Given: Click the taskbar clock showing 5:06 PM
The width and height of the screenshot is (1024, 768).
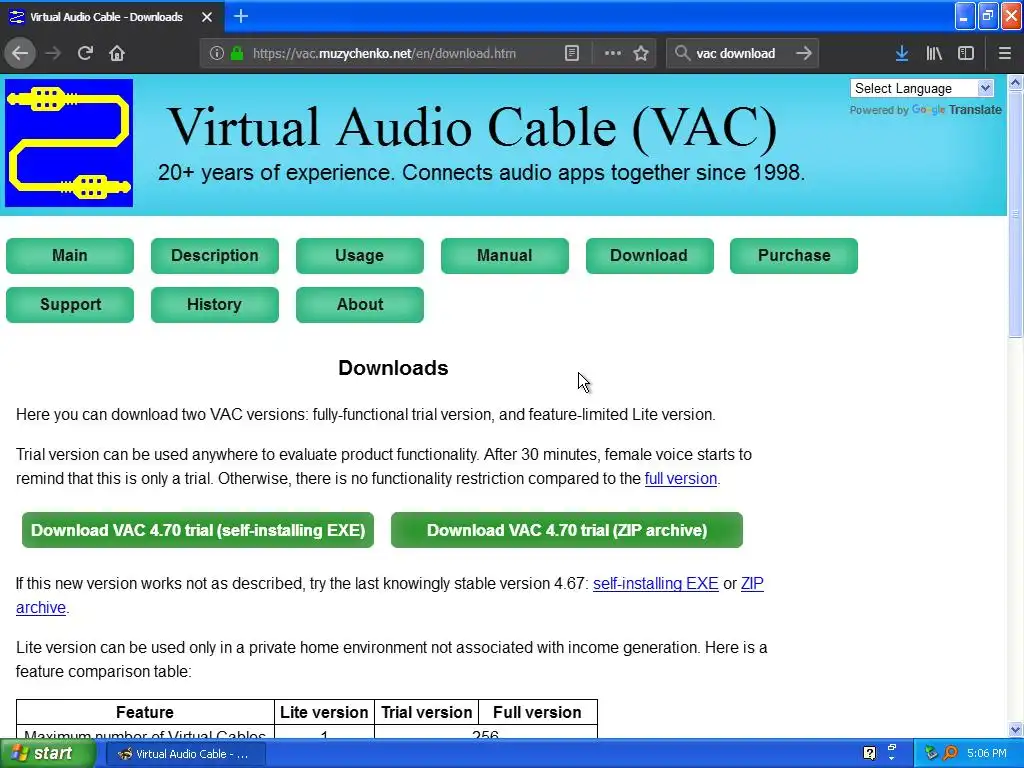Looking at the screenshot, I should pyautogui.click(x=987, y=753).
